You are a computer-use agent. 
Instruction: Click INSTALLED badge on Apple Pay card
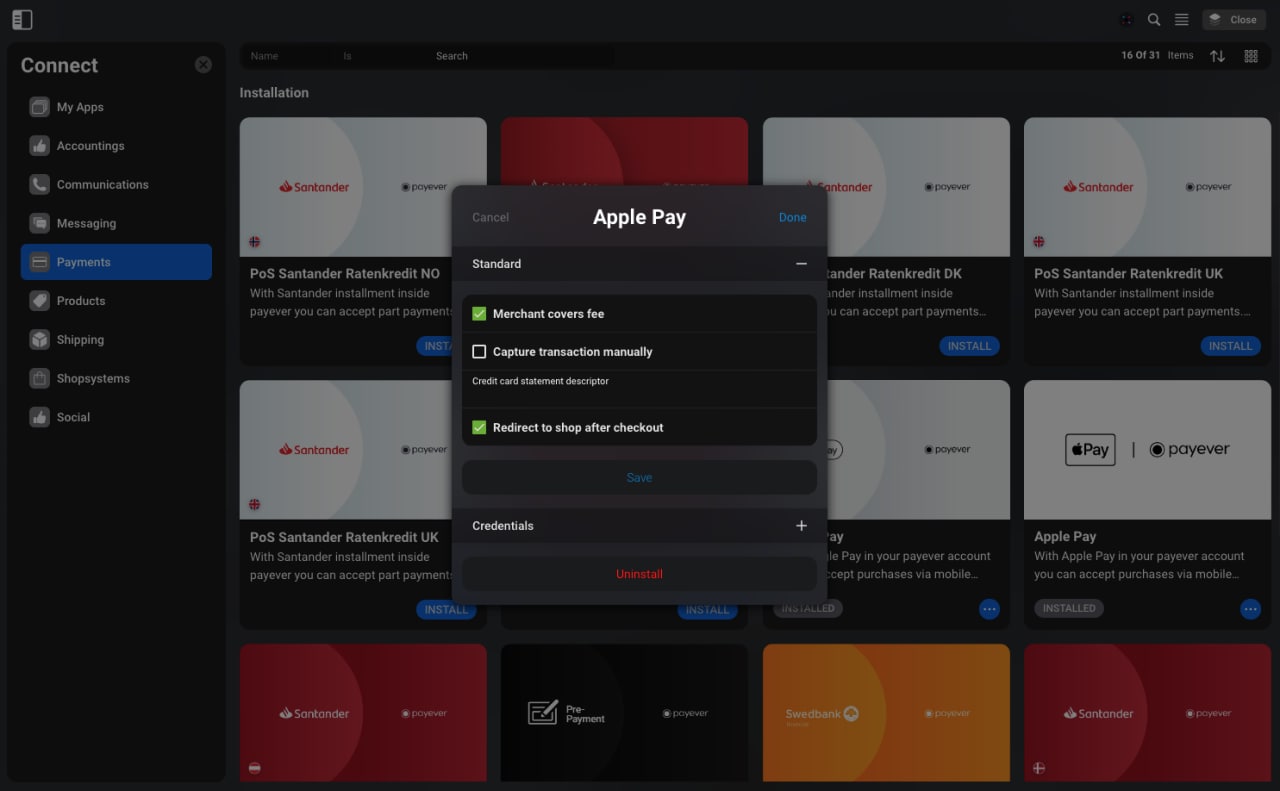click(1069, 608)
